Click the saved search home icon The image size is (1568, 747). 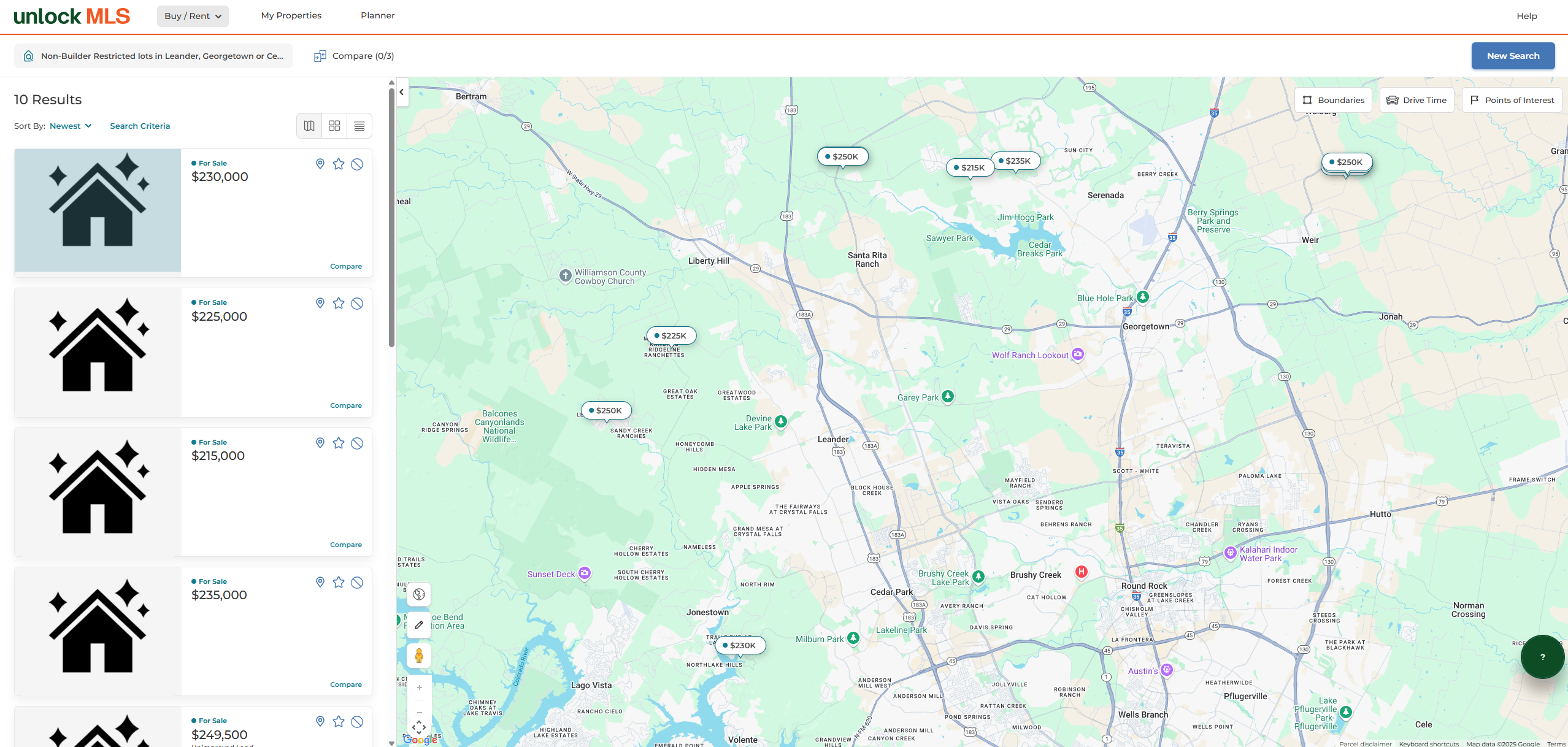point(28,56)
